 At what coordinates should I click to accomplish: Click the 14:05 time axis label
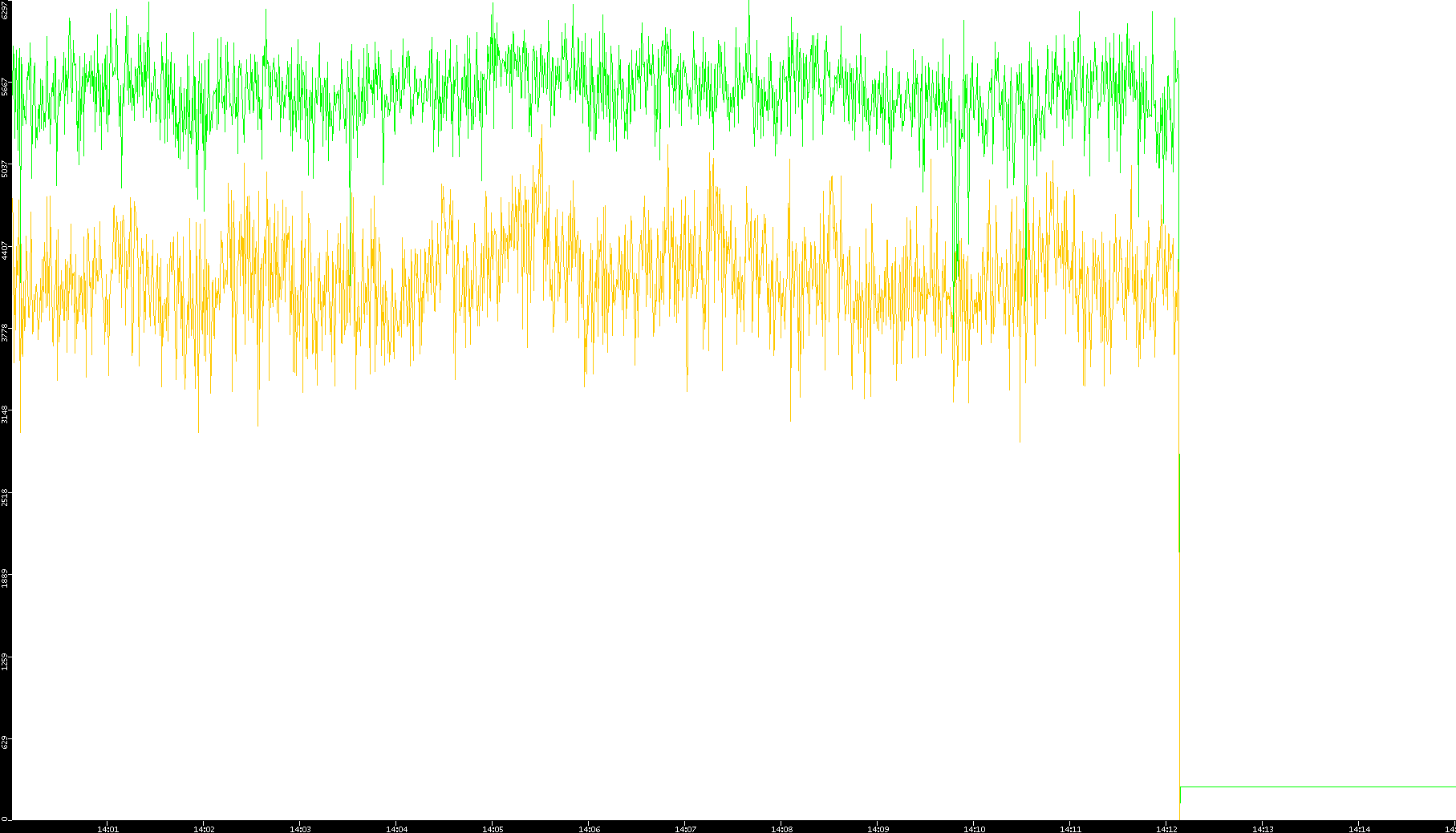click(x=493, y=828)
